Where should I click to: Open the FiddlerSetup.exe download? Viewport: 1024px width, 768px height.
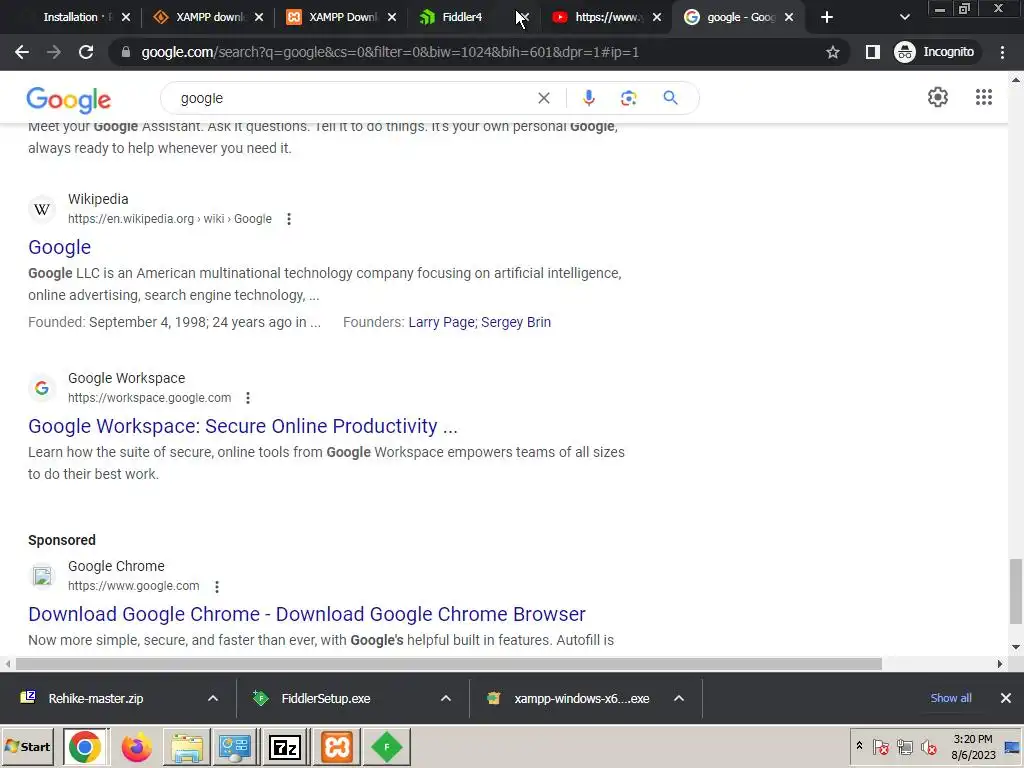click(325, 698)
